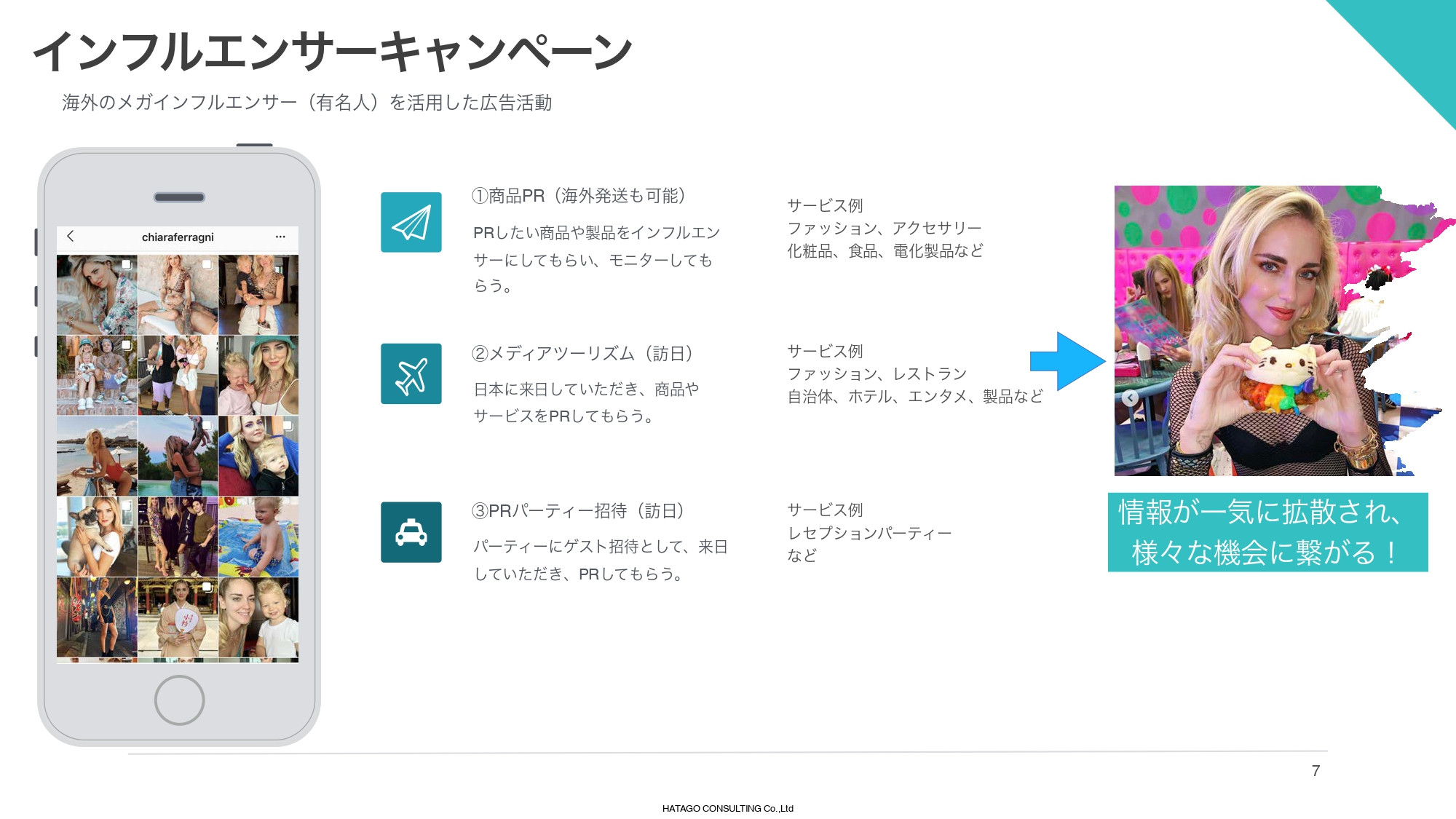Open the three-dot menu on chiaraferragni profile
The image size is (1456, 819).
(280, 236)
